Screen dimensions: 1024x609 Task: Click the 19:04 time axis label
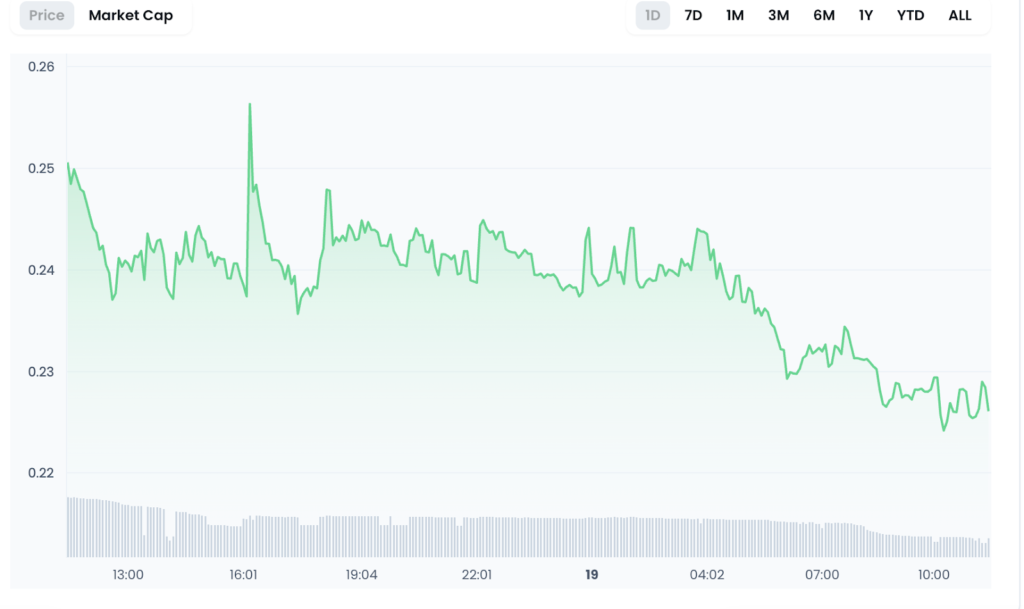click(361, 575)
